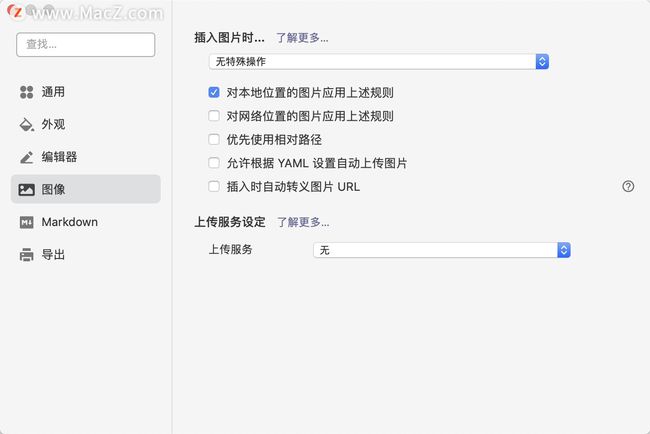
Task: Click the General (通用) grid icon
Action: pos(27,92)
